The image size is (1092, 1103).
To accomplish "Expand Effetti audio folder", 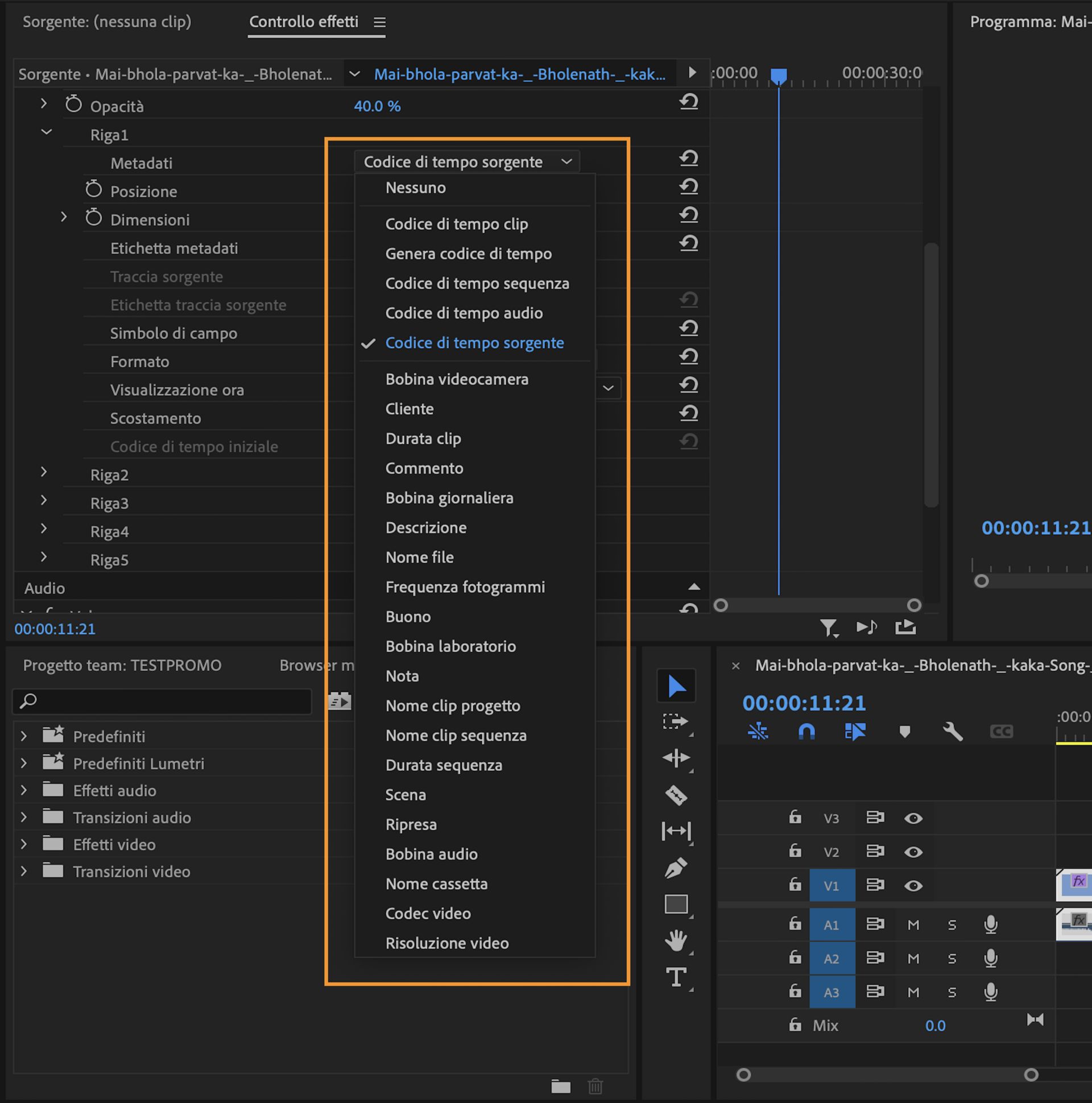I will 24,790.
